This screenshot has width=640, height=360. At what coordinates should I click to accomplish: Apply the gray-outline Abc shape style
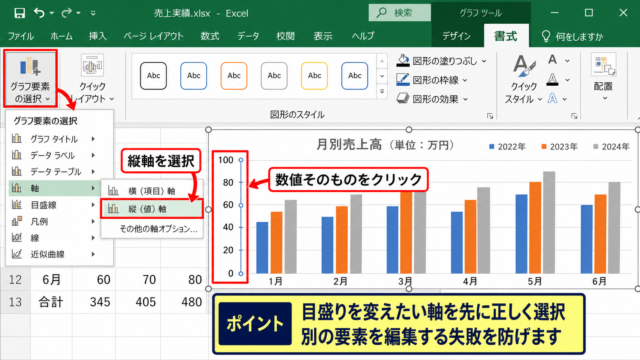274,76
